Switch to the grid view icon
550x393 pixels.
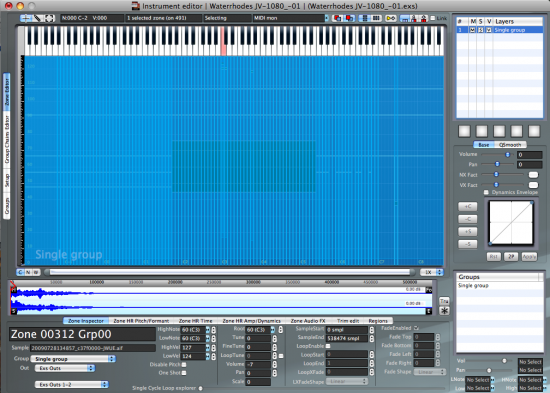click(x=376, y=18)
